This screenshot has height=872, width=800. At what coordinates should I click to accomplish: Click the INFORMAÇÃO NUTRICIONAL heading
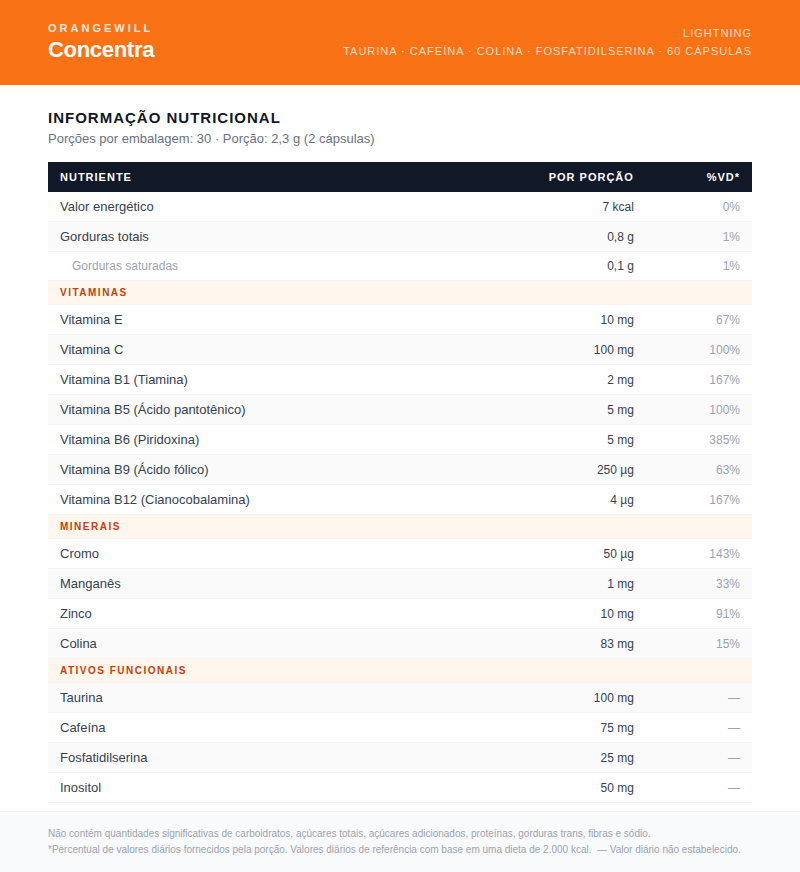[x=164, y=118]
